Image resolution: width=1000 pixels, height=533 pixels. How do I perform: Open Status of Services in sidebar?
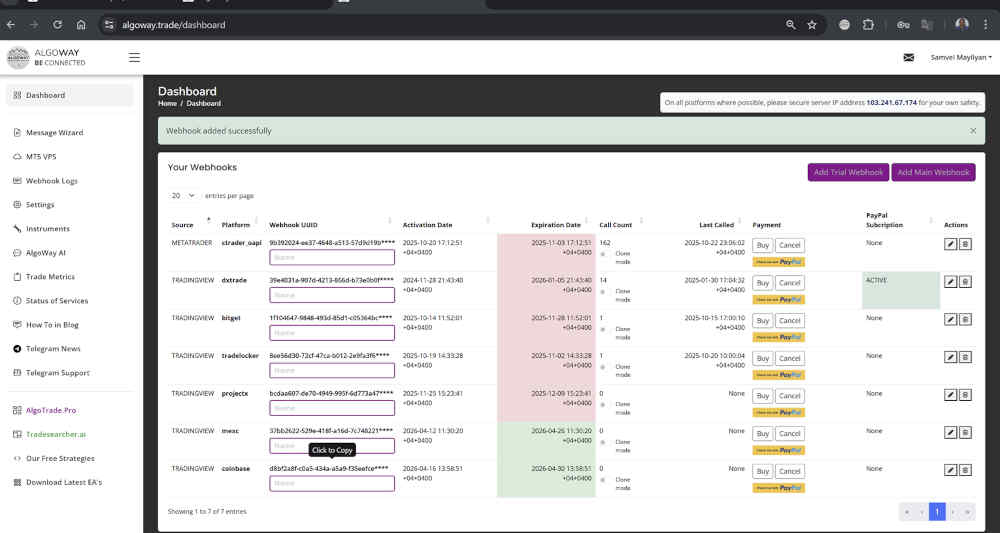coord(50,300)
